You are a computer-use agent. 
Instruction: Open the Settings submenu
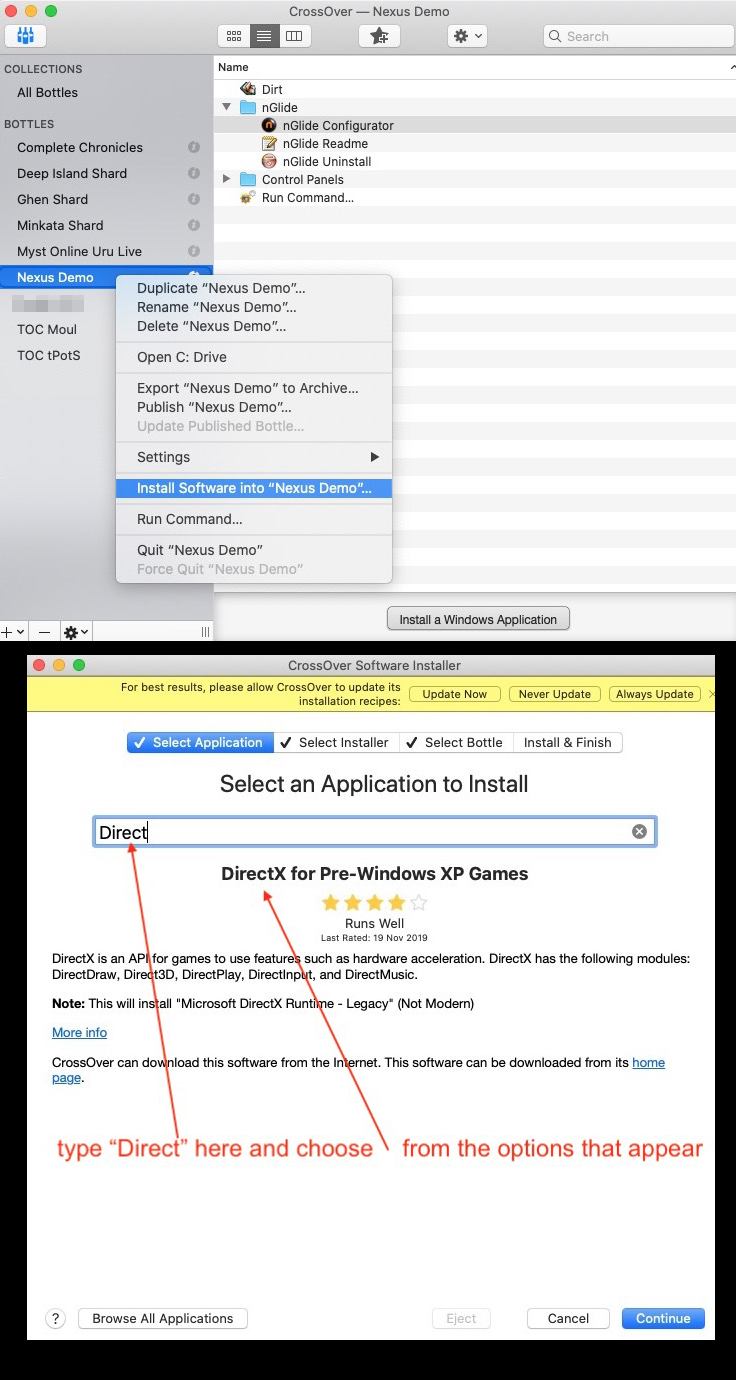pyautogui.click(x=254, y=457)
